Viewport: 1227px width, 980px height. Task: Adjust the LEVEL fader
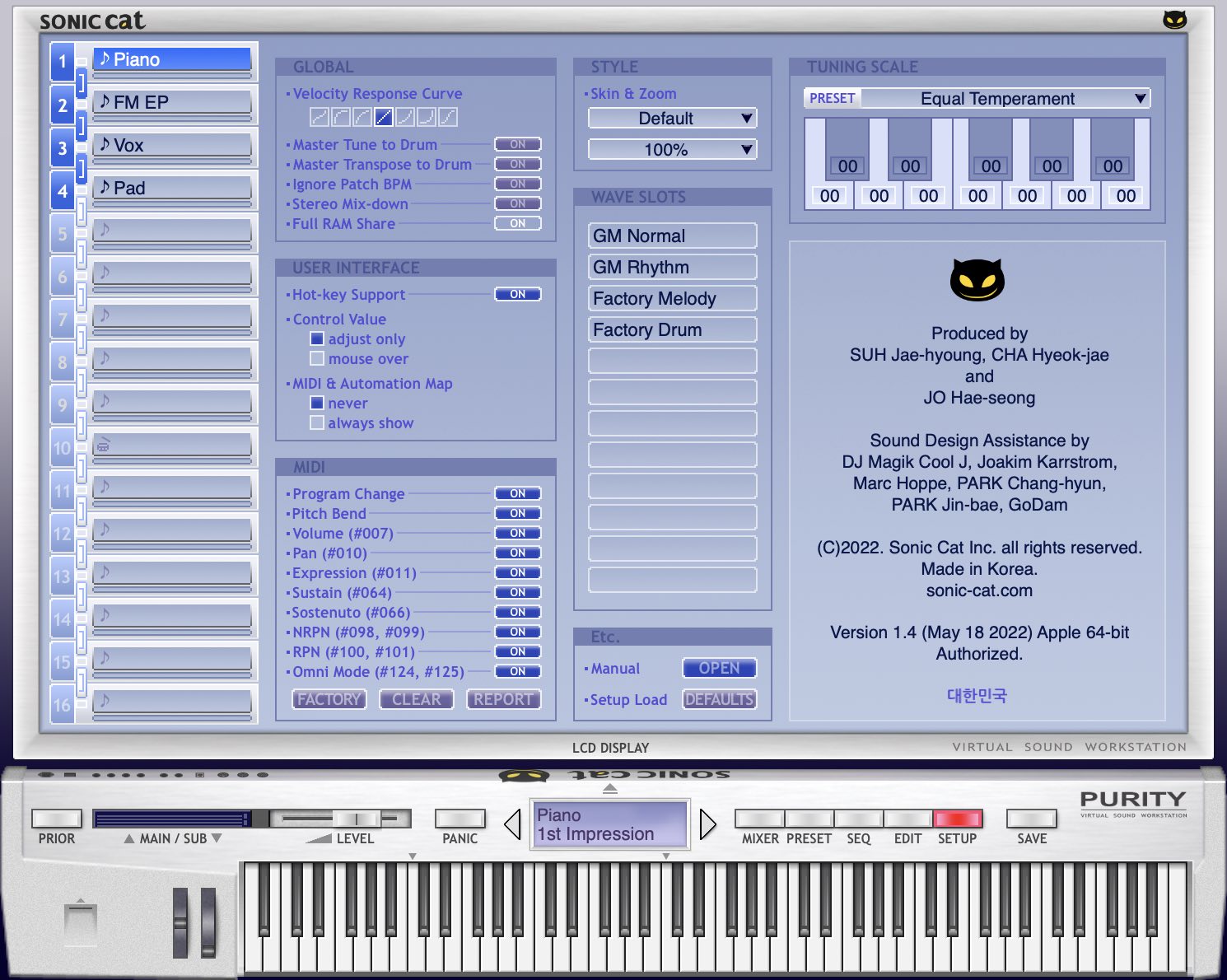tap(356, 818)
